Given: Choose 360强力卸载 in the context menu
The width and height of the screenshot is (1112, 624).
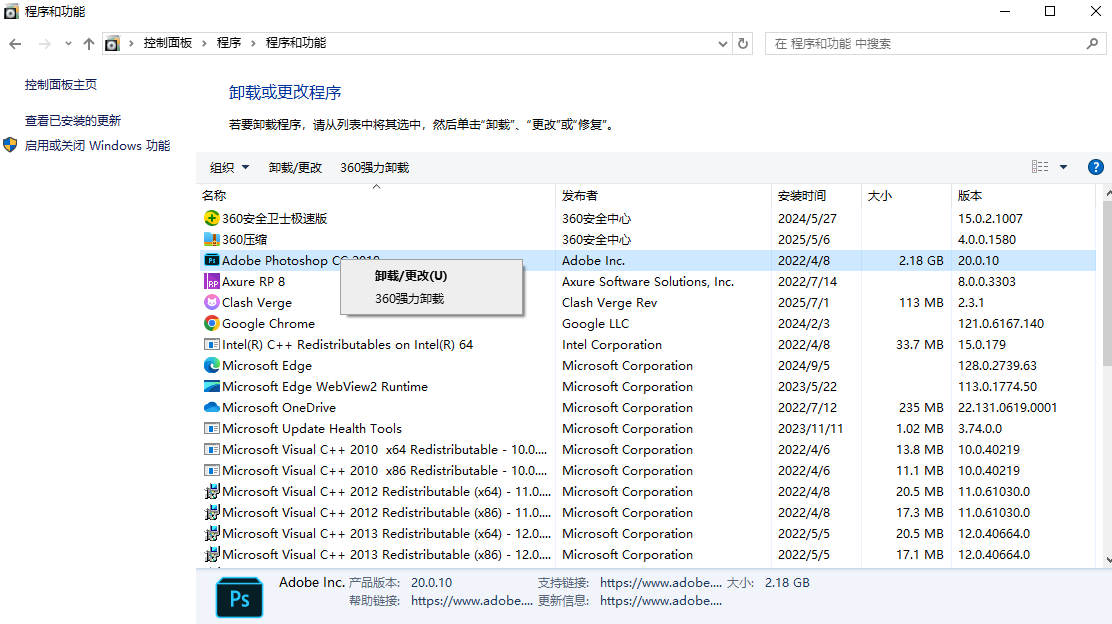Looking at the screenshot, I should [409, 298].
